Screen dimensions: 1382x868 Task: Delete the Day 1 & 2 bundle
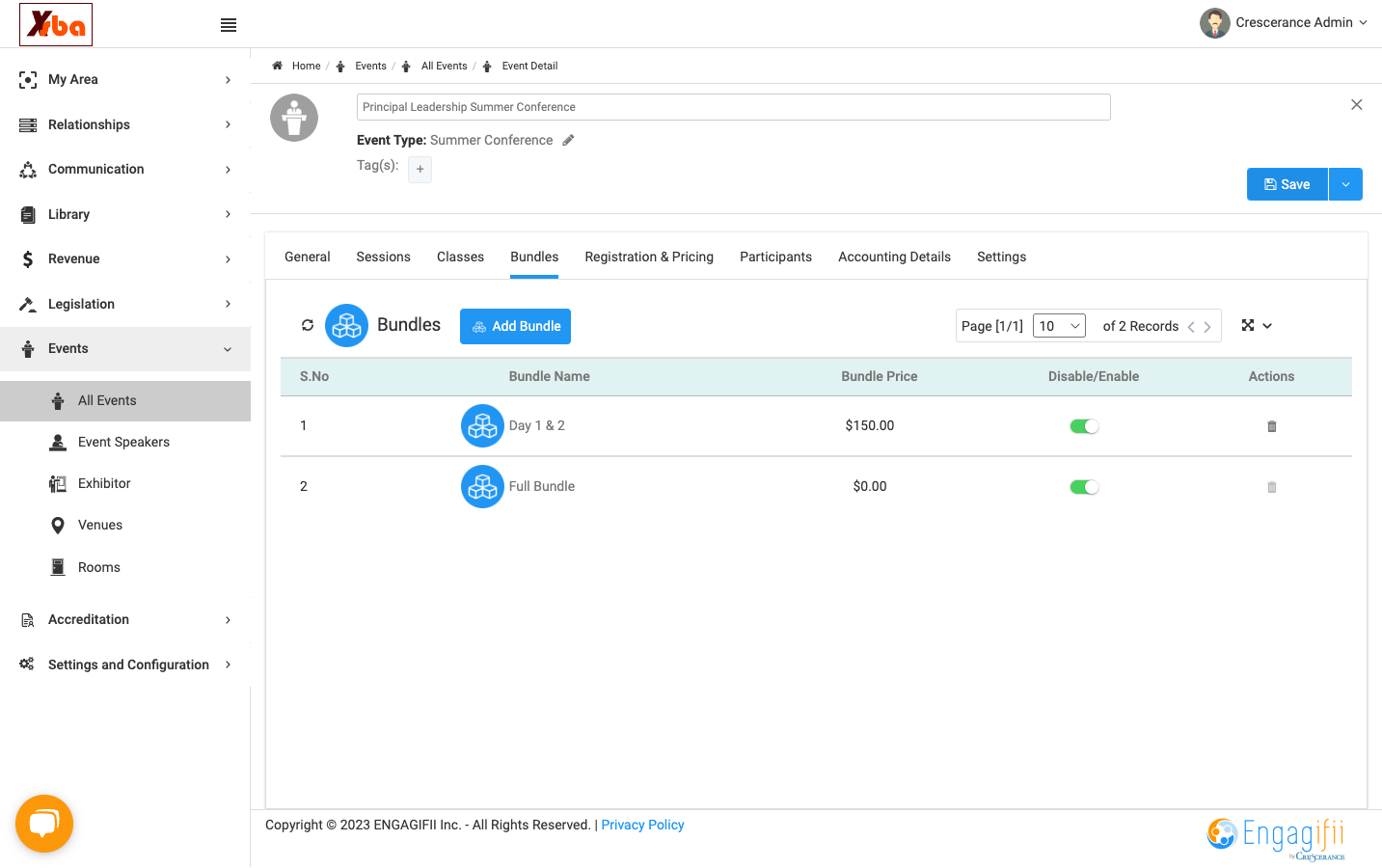click(1271, 426)
